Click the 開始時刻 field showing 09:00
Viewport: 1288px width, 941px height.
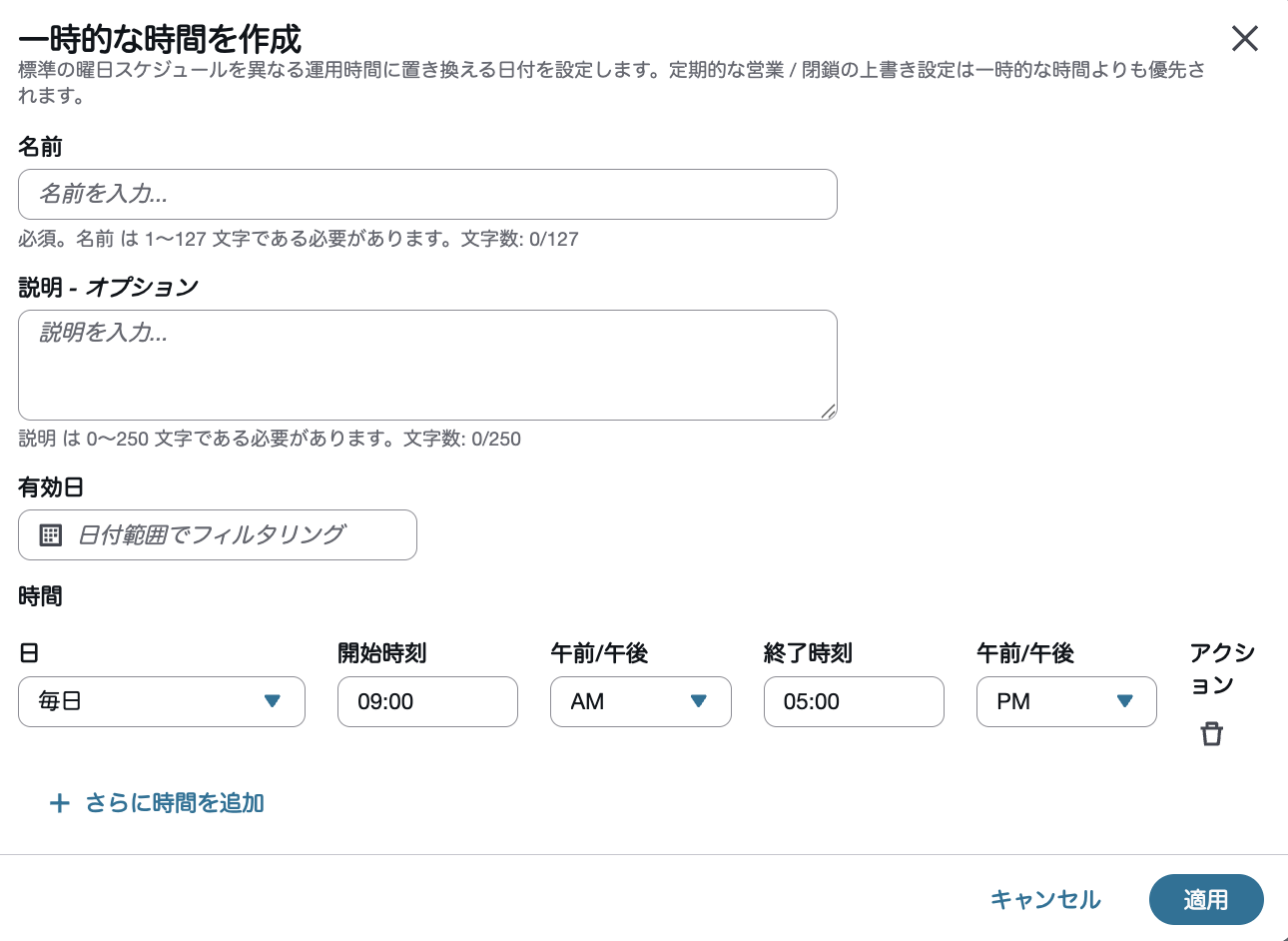[427, 701]
